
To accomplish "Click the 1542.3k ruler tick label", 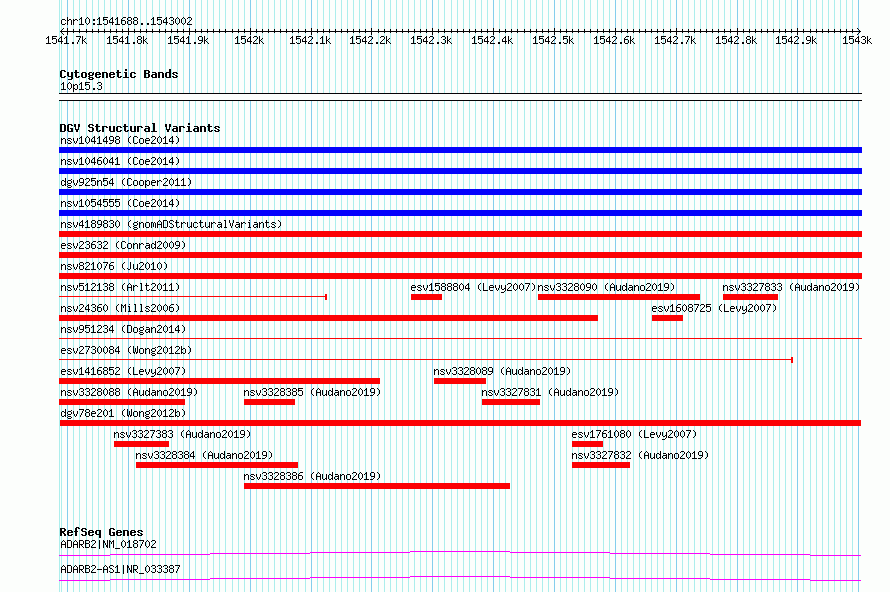I will coord(431,40).
